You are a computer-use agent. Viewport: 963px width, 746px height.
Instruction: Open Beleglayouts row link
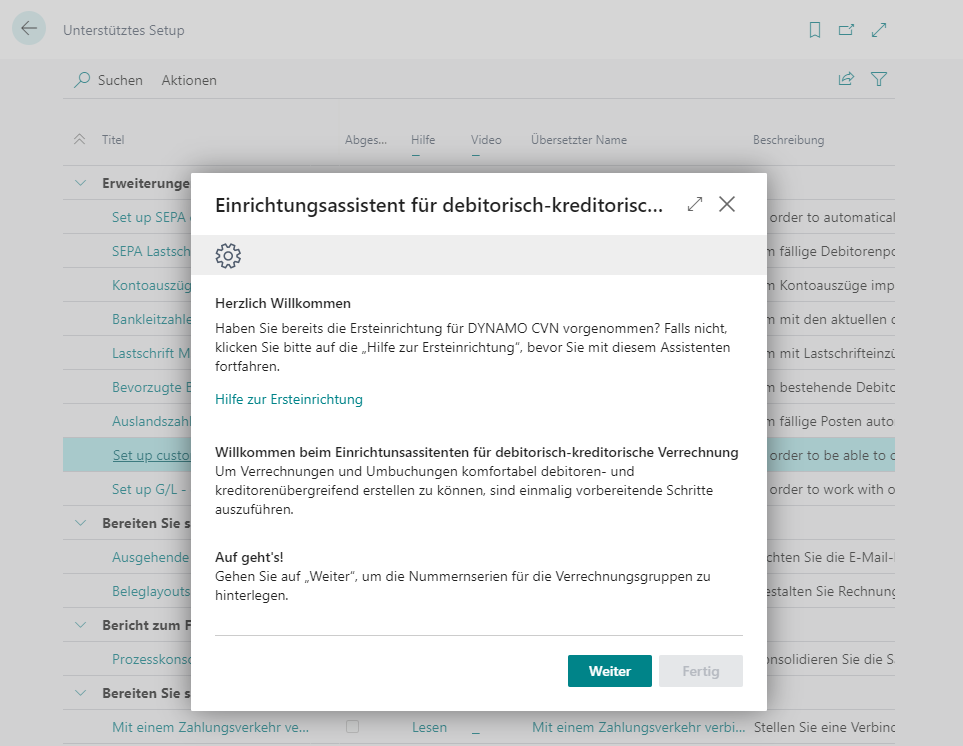pyautogui.click(x=151, y=591)
